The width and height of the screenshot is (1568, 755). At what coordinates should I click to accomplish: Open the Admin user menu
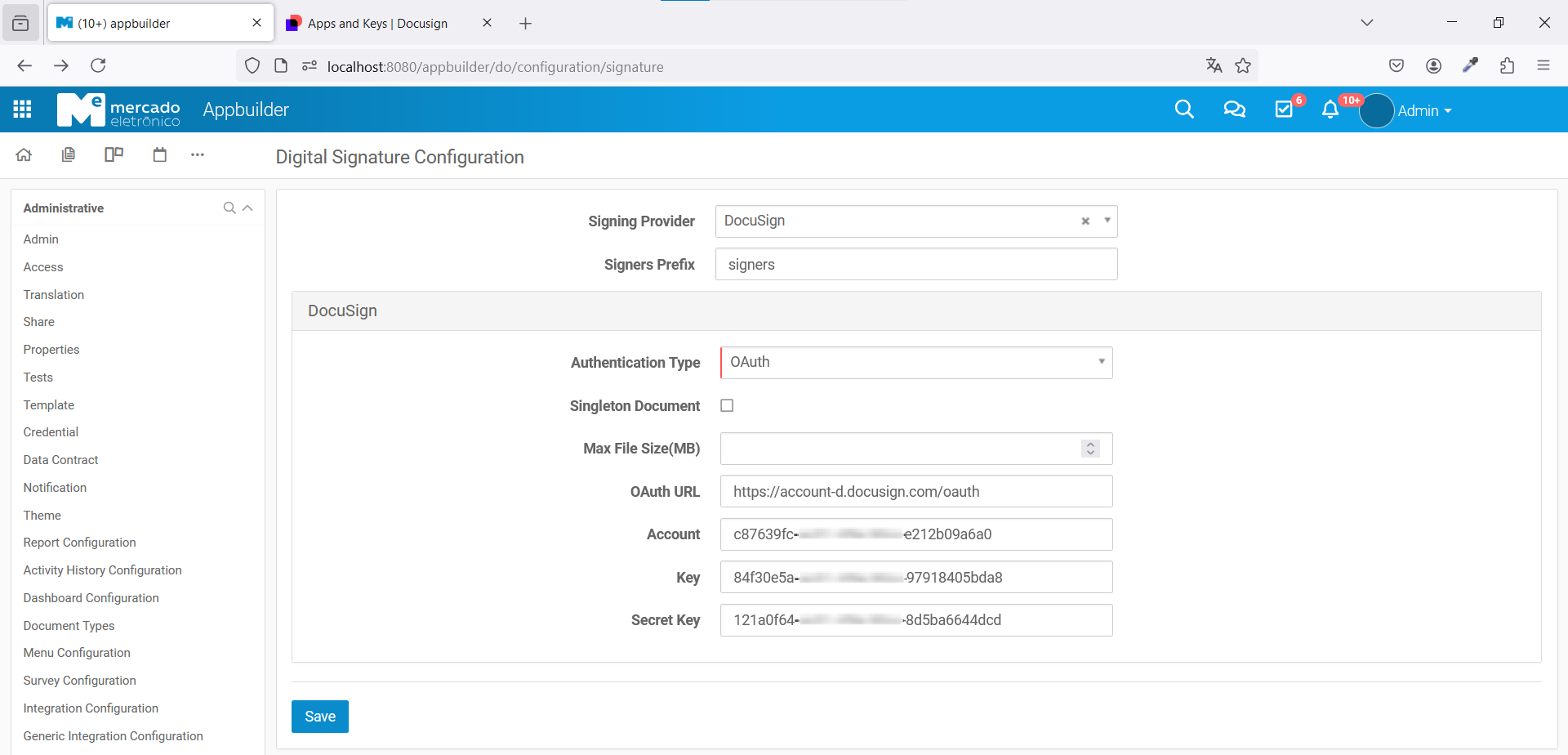pyautogui.click(x=1423, y=111)
